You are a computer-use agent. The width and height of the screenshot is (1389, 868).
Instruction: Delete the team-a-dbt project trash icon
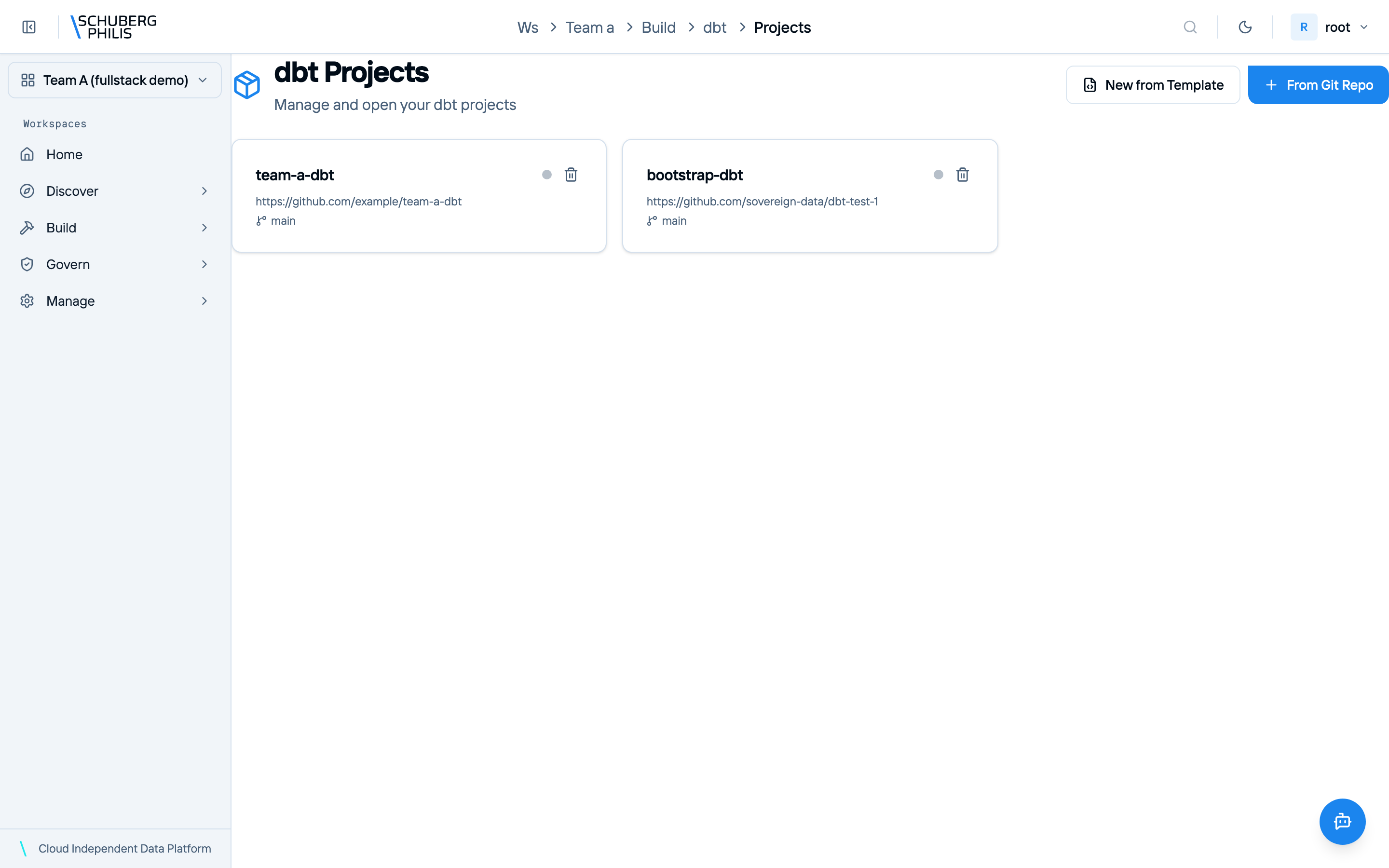coord(571,175)
